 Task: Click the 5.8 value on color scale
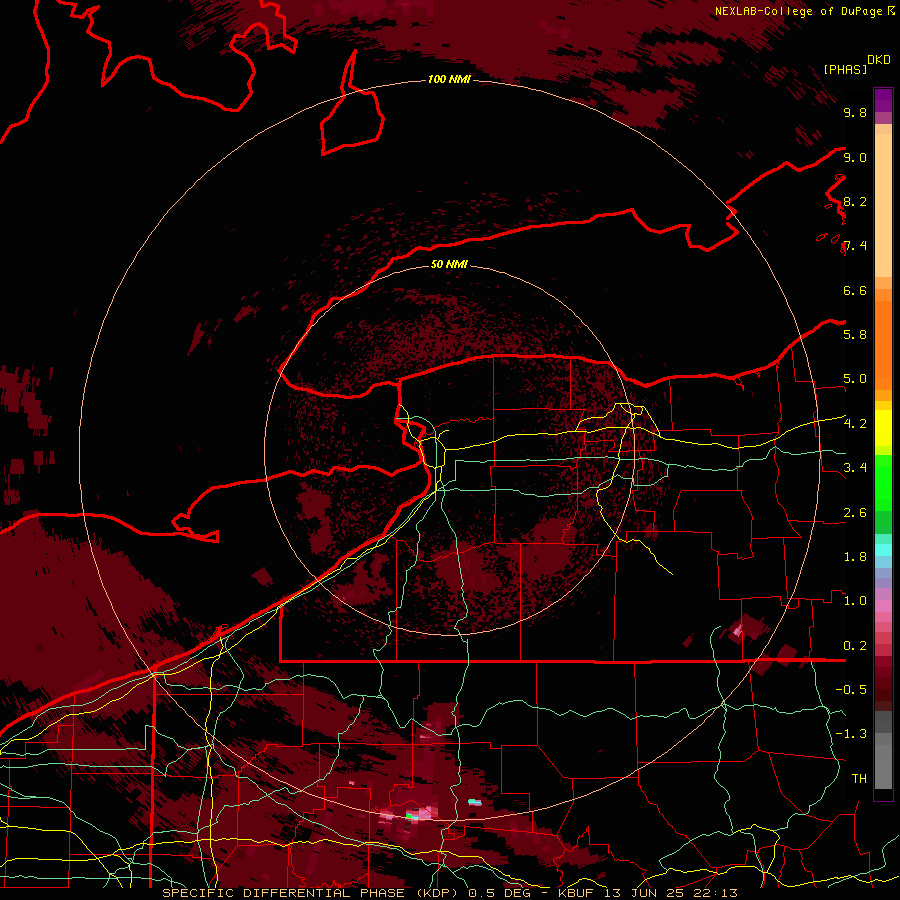(x=855, y=335)
